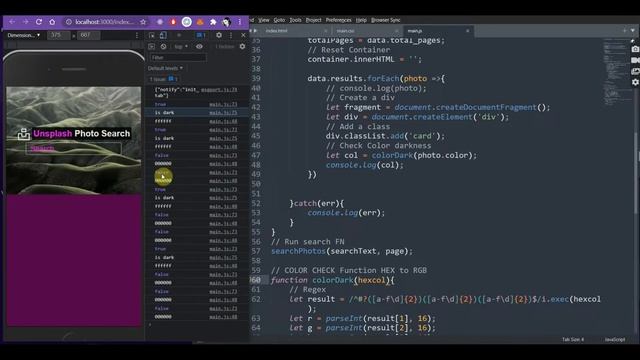
Task: Open the Preferences menu
Action: pyautogui.click(x=338, y=20)
